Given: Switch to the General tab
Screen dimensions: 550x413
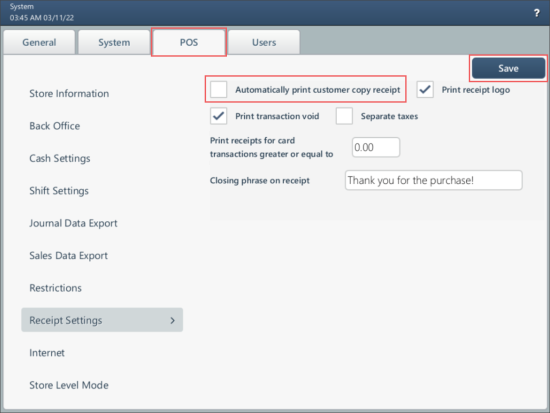Looking at the screenshot, I should coord(39,42).
